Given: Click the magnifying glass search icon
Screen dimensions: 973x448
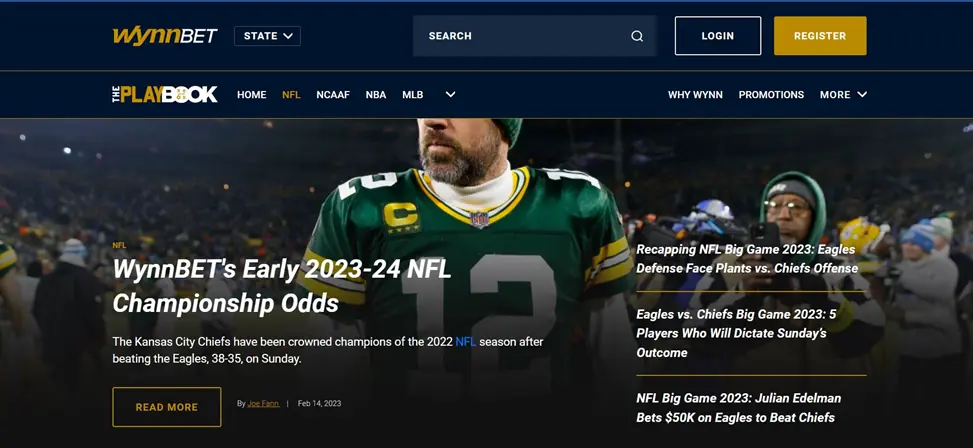Looking at the screenshot, I should (637, 36).
